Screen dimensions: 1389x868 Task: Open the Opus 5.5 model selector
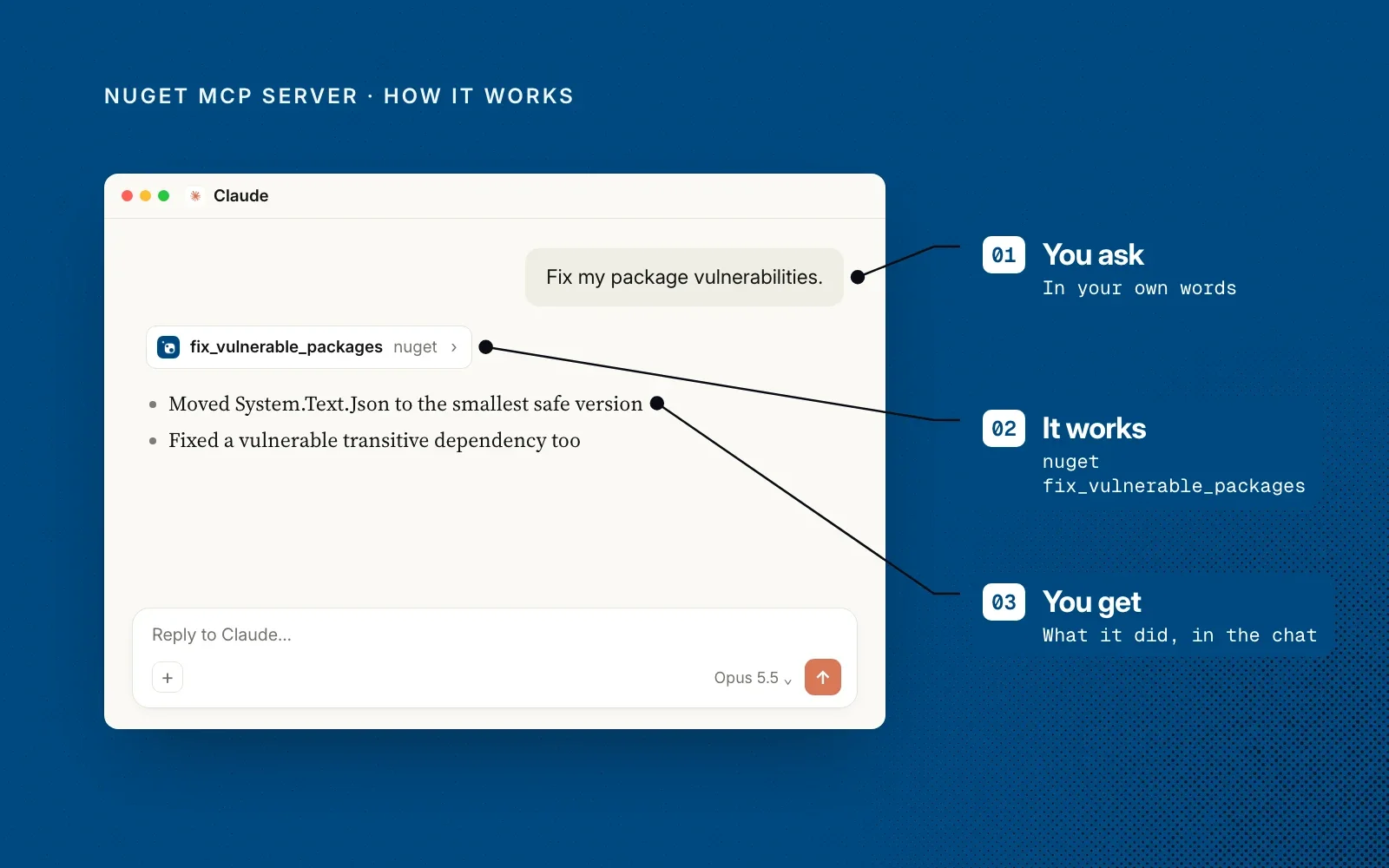(753, 678)
